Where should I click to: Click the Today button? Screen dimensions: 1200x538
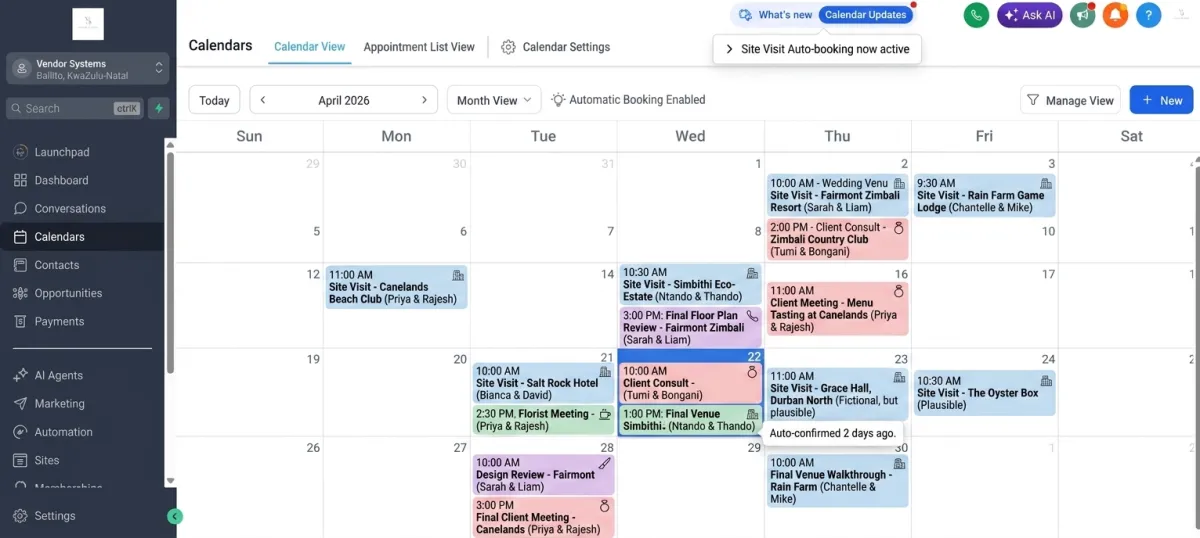tap(214, 100)
